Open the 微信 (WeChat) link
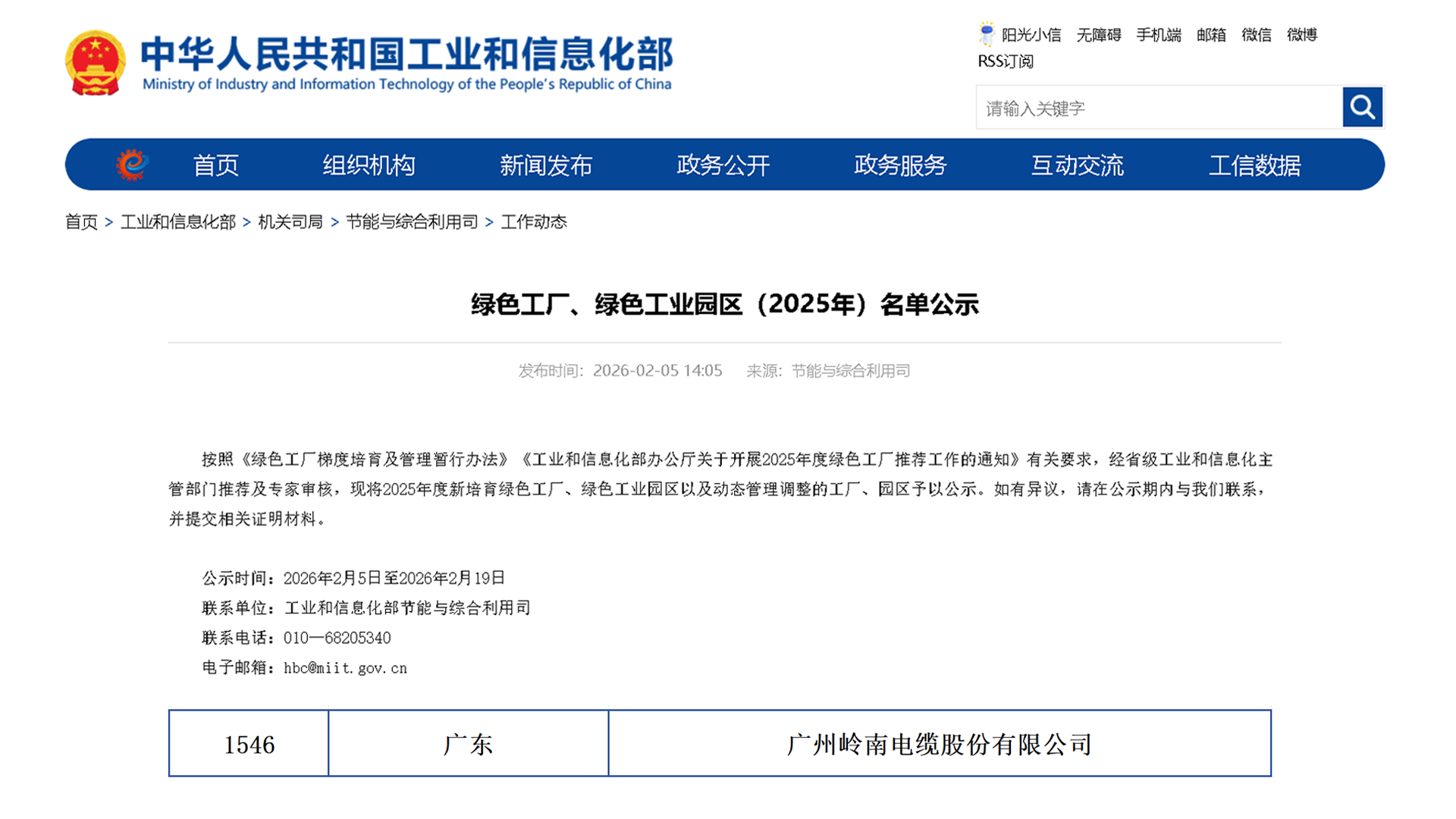1456x819 pixels. click(x=1257, y=36)
